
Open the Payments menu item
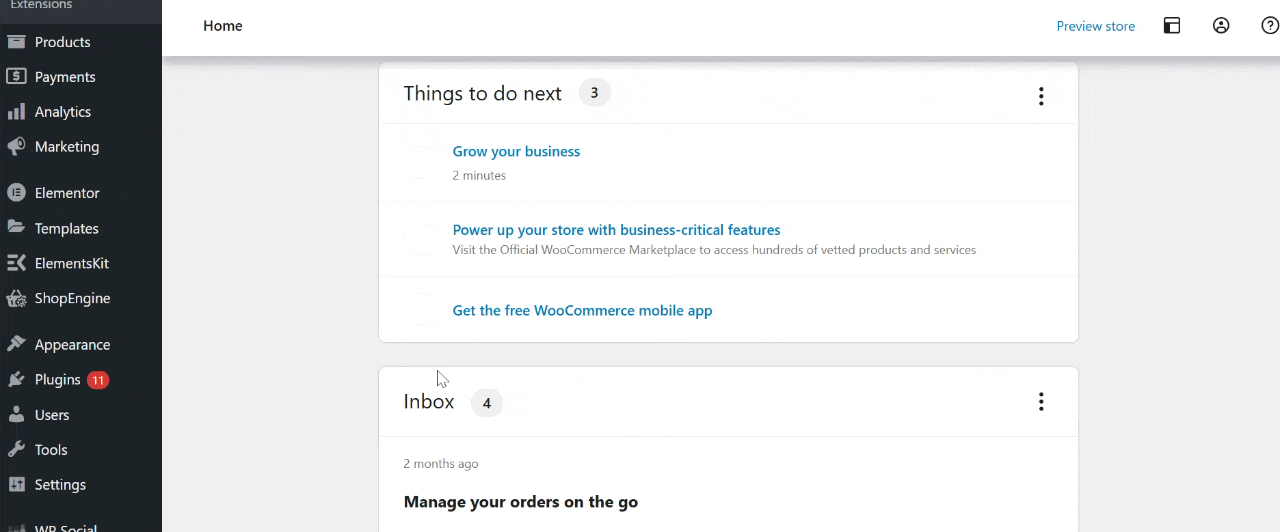coord(65,77)
